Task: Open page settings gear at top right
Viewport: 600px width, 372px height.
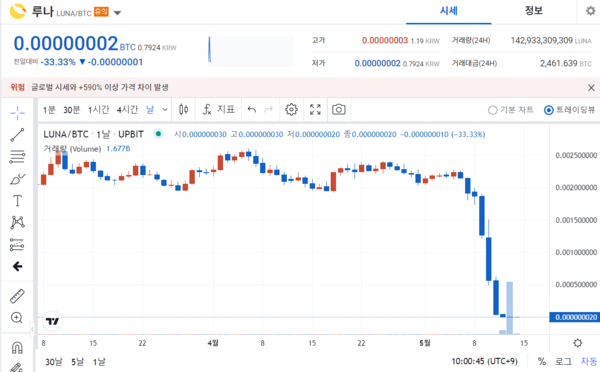Action: (591, 11)
